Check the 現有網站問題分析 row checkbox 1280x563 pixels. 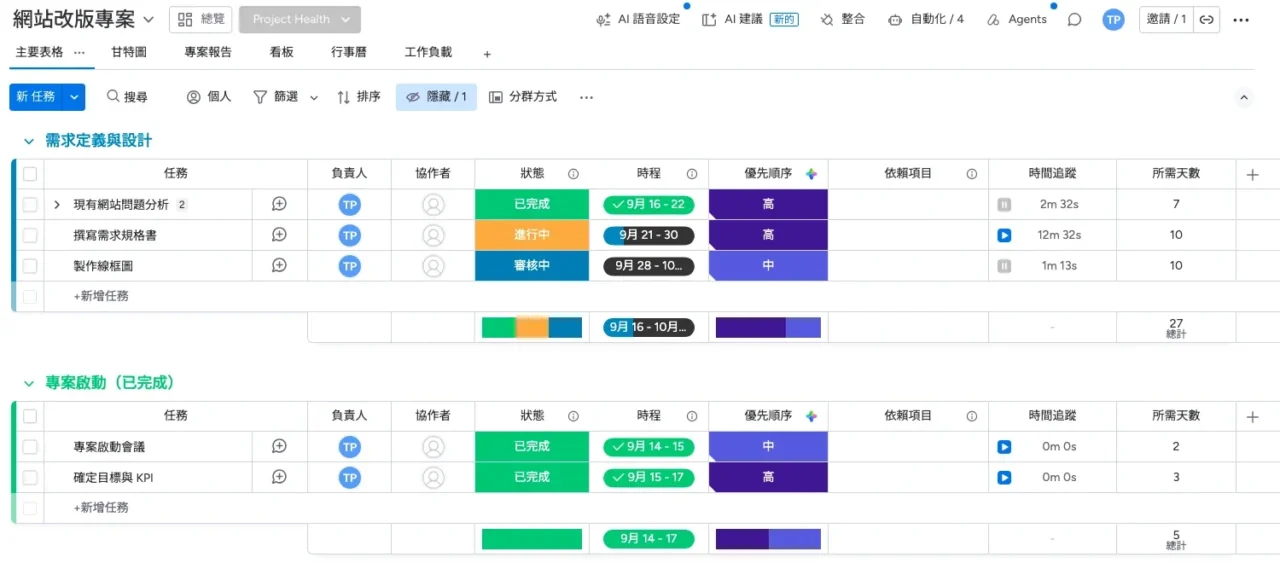[x=30, y=205]
